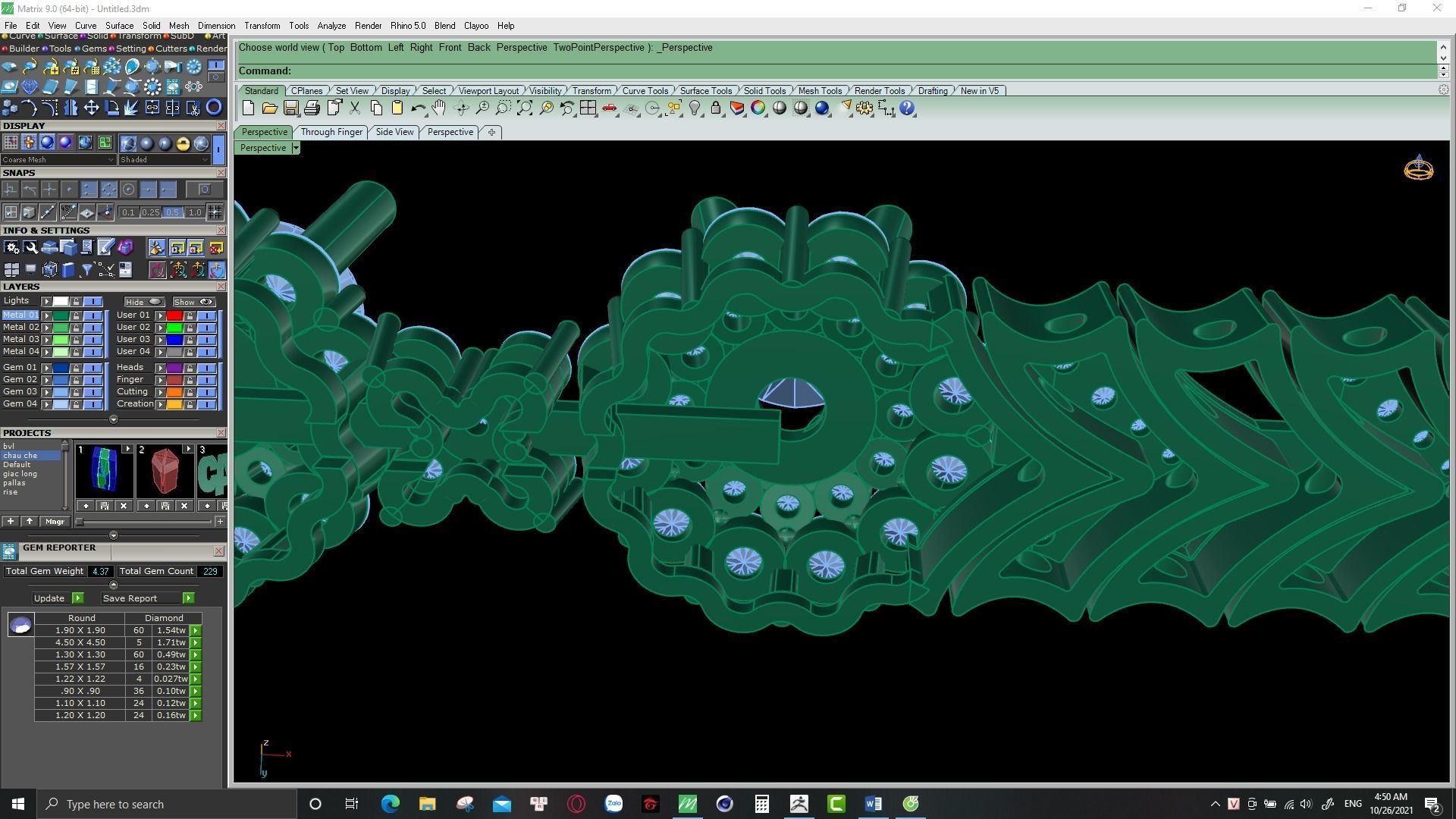
Task: Click the Print icon in the toolbar
Action: tap(312, 108)
